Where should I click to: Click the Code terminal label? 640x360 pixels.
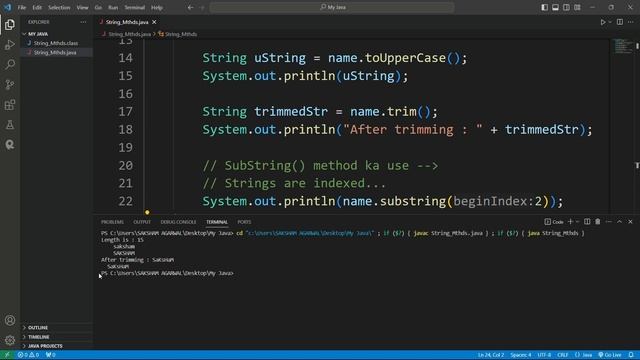click(554, 222)
